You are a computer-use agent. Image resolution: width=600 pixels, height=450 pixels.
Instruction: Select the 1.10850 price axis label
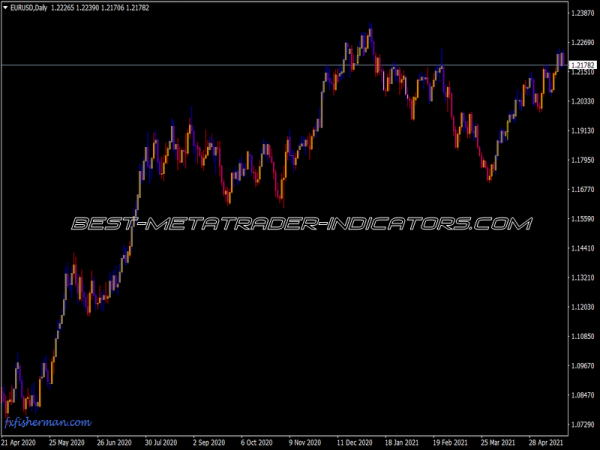click(581, 337)
